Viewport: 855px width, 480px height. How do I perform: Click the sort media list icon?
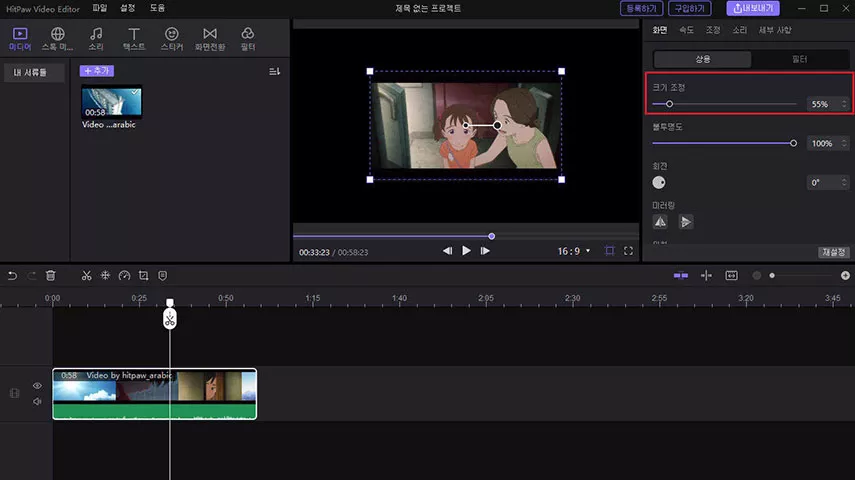point(274,71)
